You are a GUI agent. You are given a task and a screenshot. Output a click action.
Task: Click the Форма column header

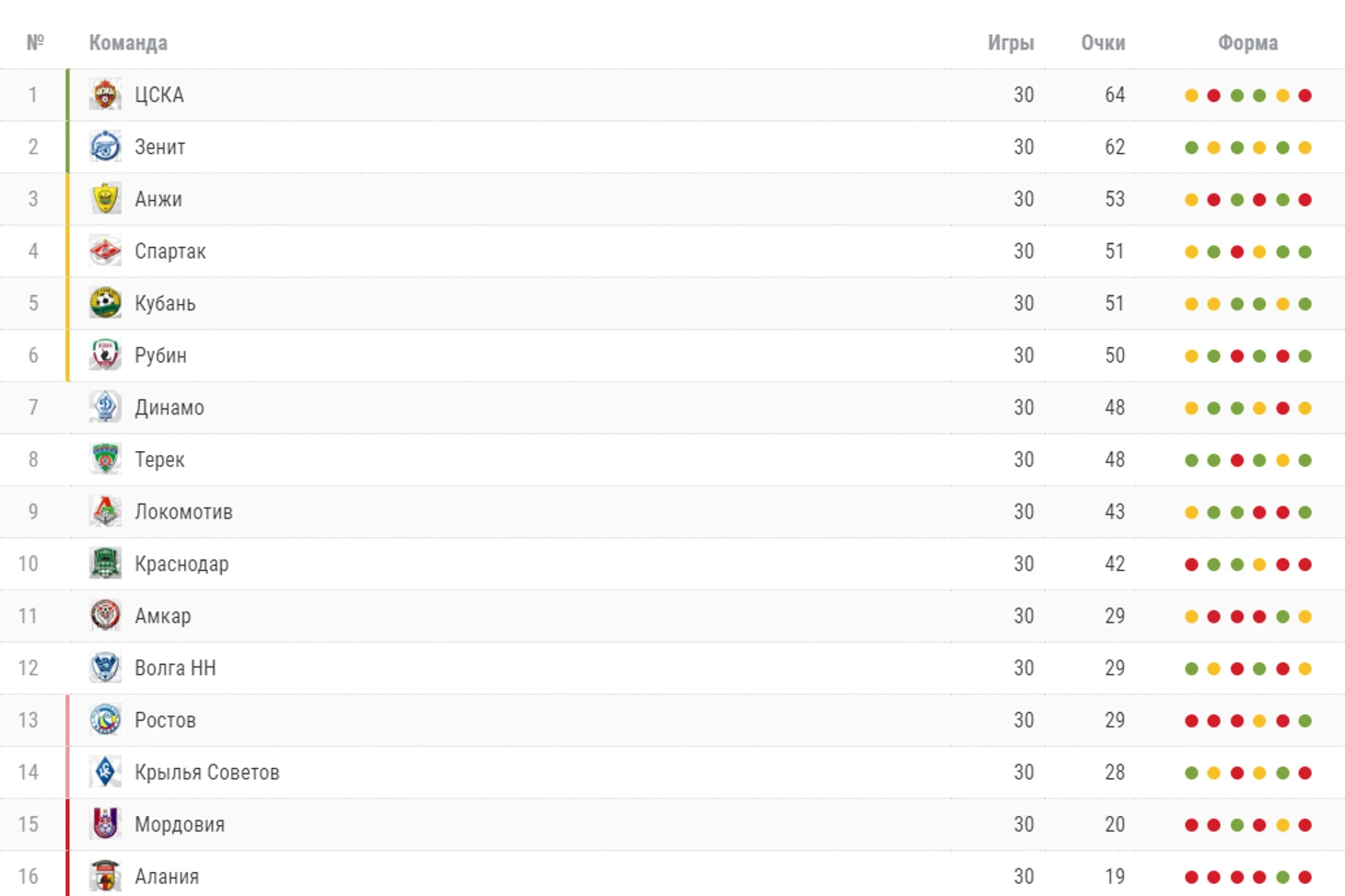point(1247,43)
